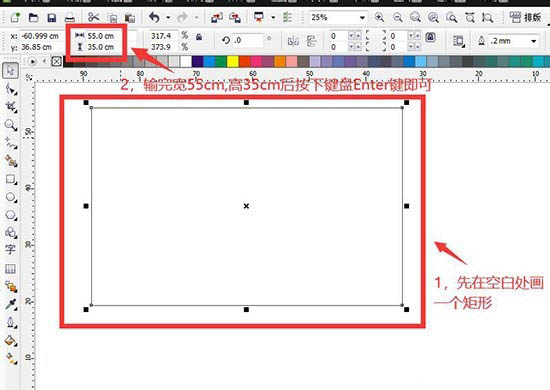The width and height of the screenshot is (550, 390).
Task: Save the document with floppy disk icon
Action: click(52, 18)
